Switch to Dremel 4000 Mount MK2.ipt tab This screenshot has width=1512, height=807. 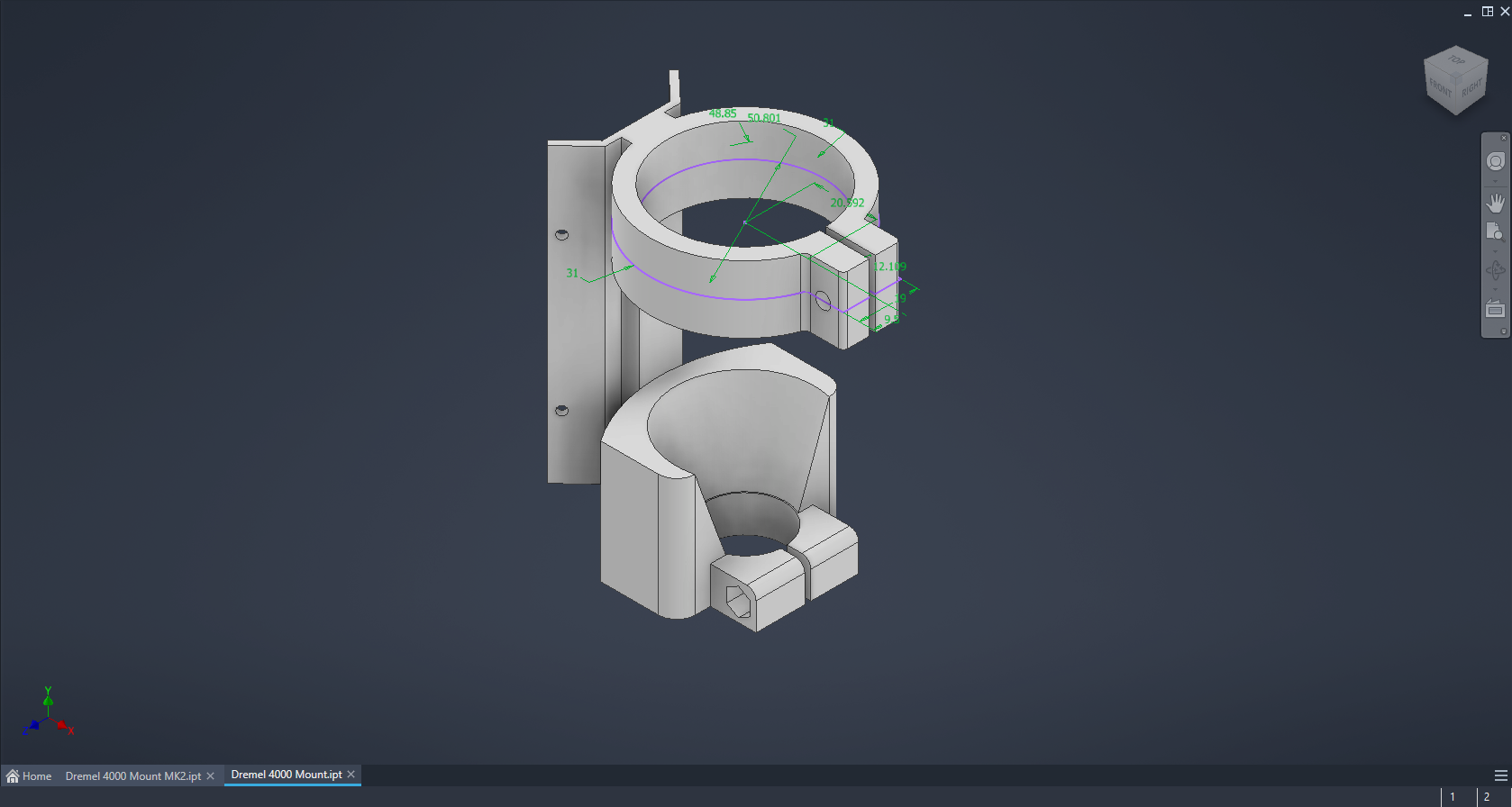(133, 775)
